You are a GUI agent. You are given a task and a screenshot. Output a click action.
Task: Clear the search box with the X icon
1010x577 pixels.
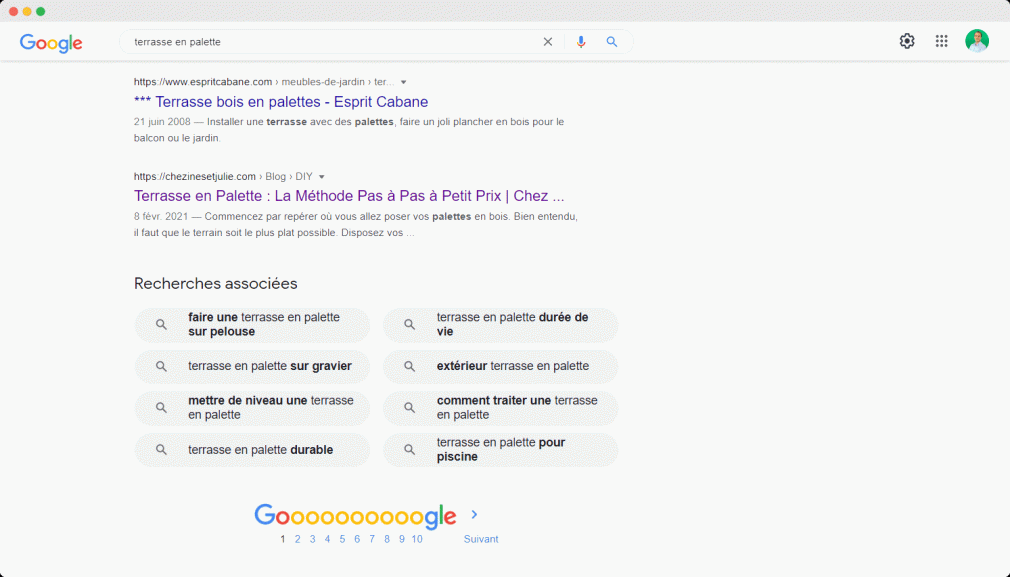pyautogui.click(x=548, y=42)
